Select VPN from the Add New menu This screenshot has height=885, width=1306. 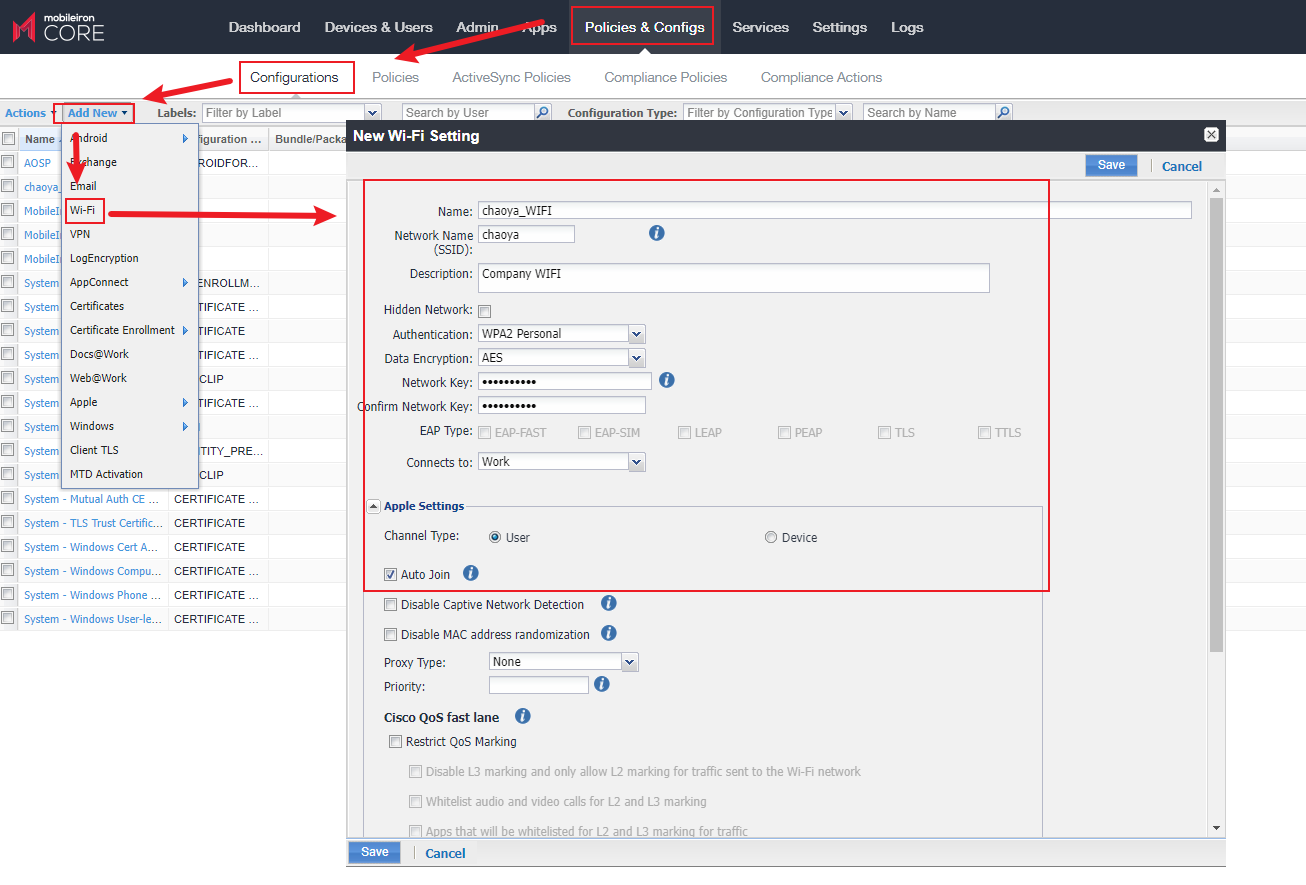click(80, 234)
